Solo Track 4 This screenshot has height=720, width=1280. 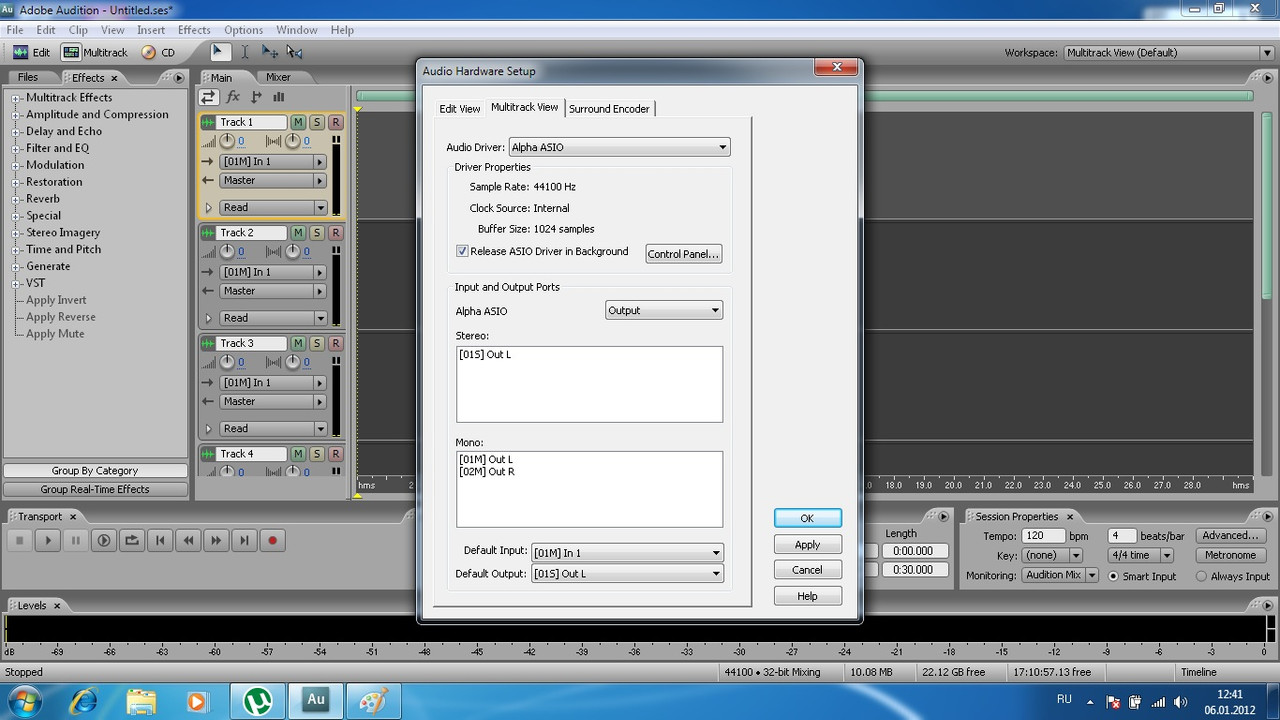pyautogui.click(x=317, y=454)
